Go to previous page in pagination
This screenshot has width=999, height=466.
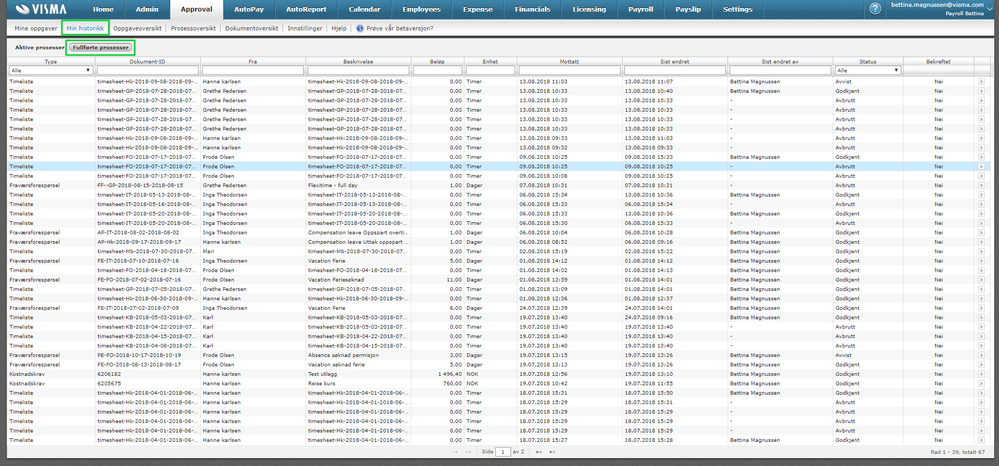pos(469,452)
